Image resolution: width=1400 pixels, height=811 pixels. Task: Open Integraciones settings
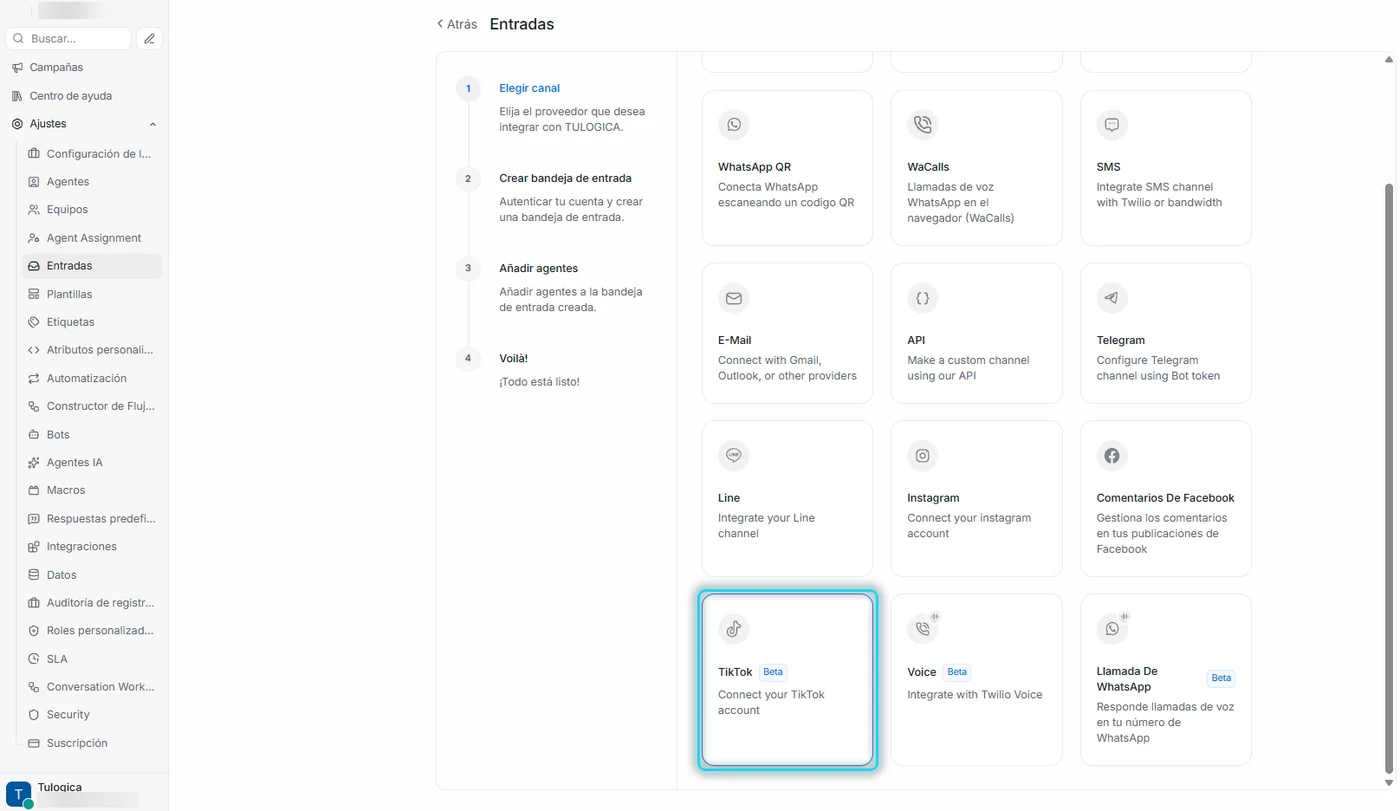pyautogui.click(x=91, y=547)
